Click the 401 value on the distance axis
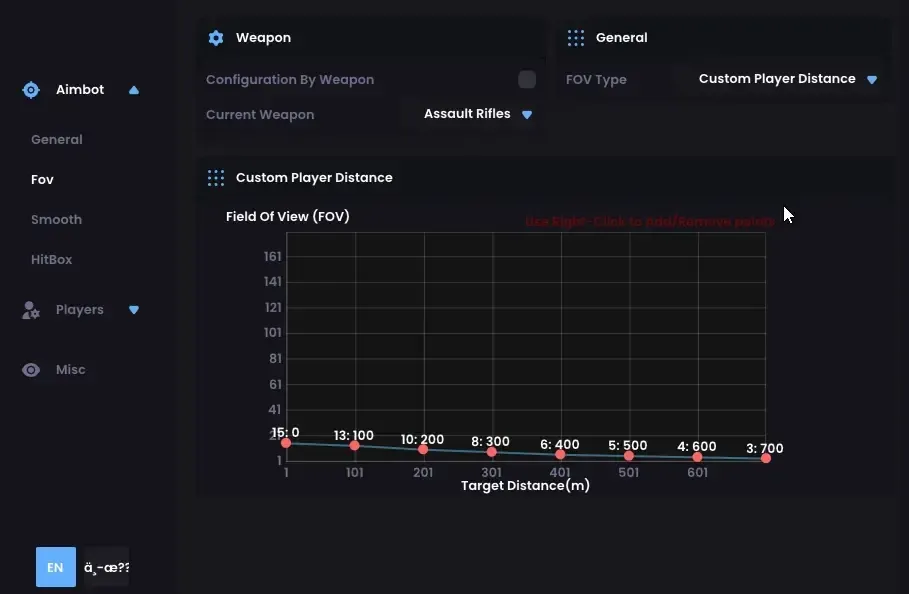 point(560,473)
